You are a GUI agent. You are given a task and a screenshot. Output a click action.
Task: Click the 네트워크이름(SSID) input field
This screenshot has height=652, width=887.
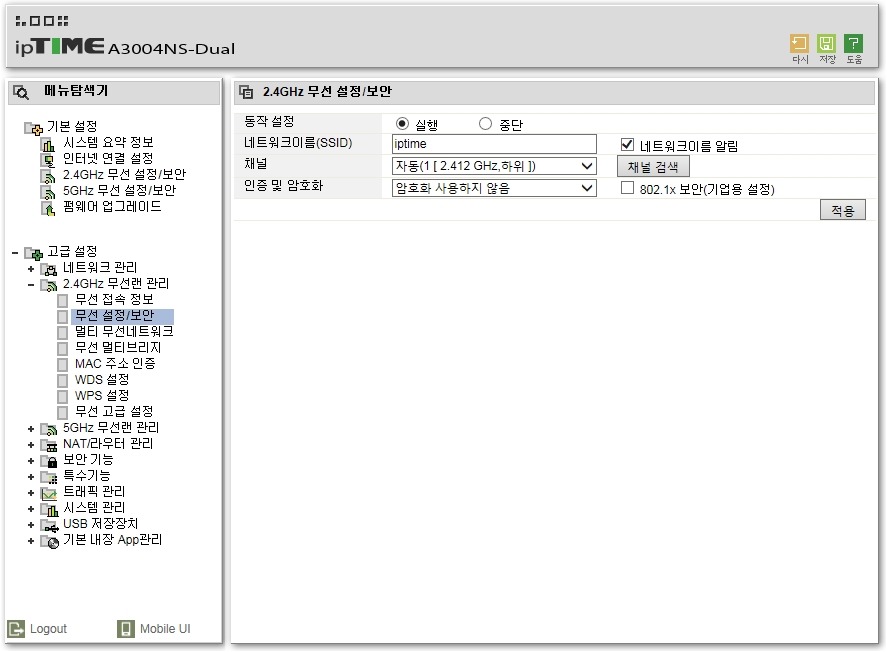[494, 144]
